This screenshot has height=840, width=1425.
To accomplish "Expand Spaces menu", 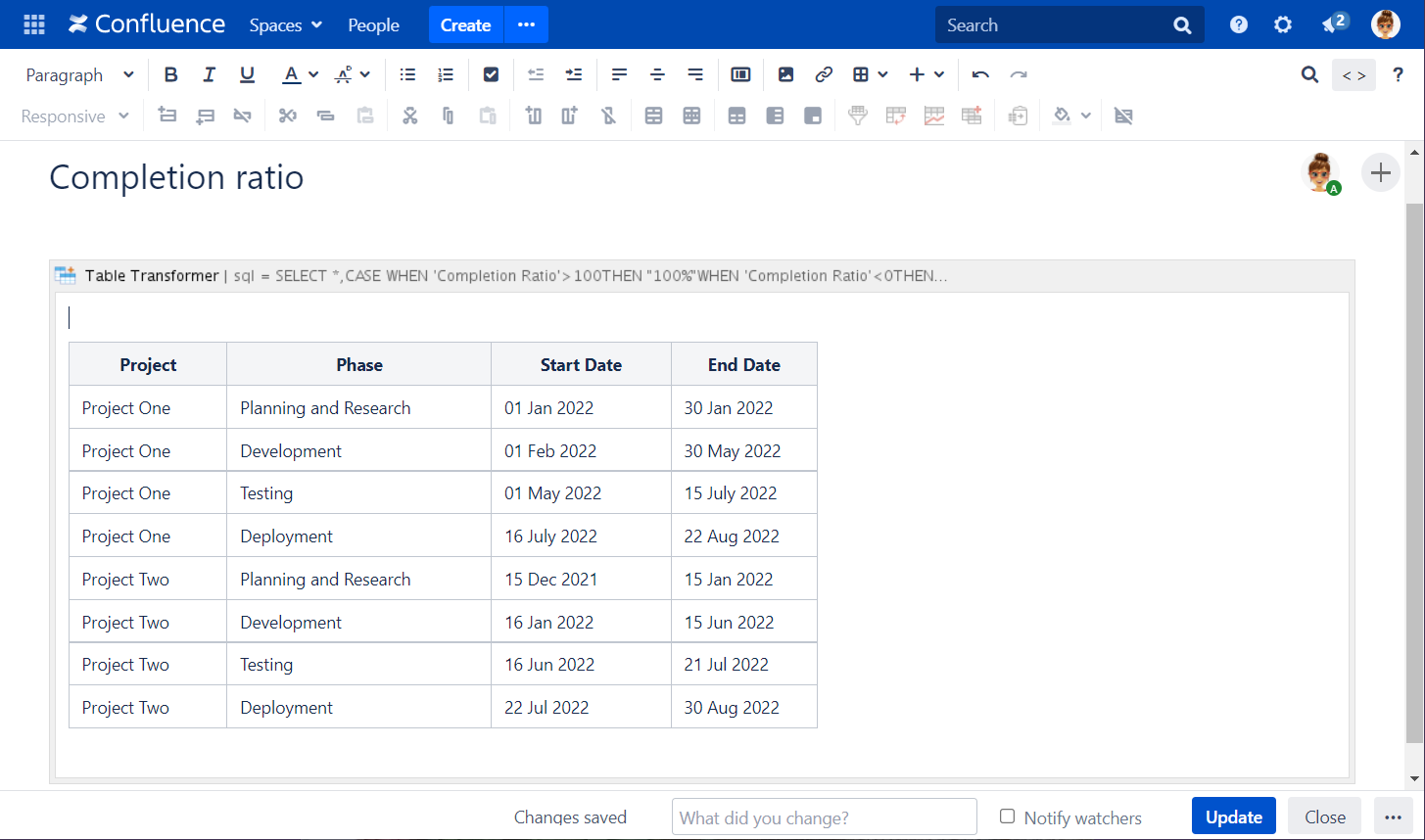I will (286, 24).
